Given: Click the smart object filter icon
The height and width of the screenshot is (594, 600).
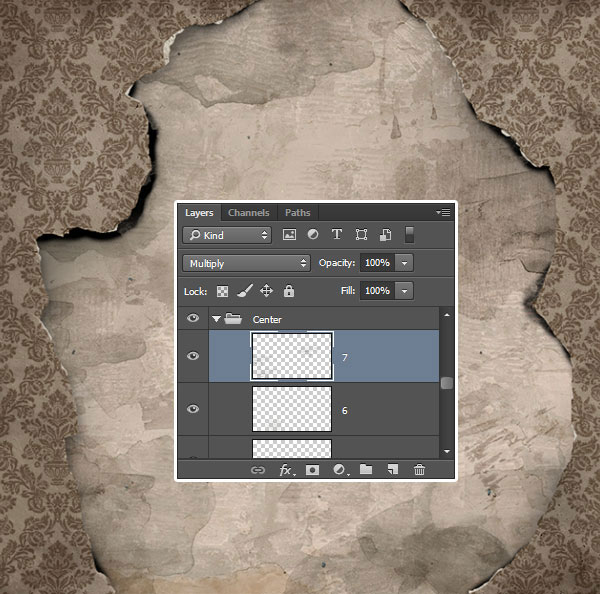Looking at the screenshot, I should 384,235.
